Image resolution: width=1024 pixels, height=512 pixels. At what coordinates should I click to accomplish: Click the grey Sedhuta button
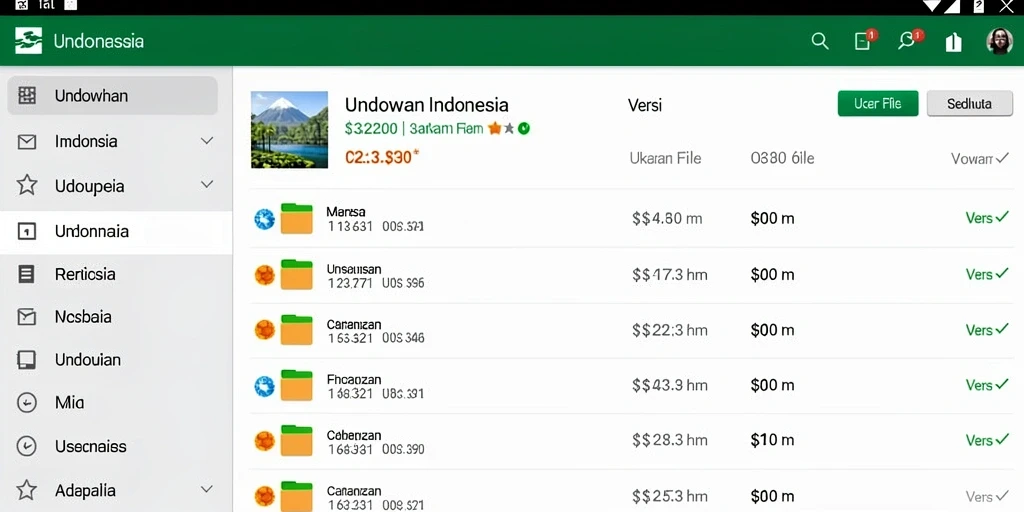coord(969,103)
